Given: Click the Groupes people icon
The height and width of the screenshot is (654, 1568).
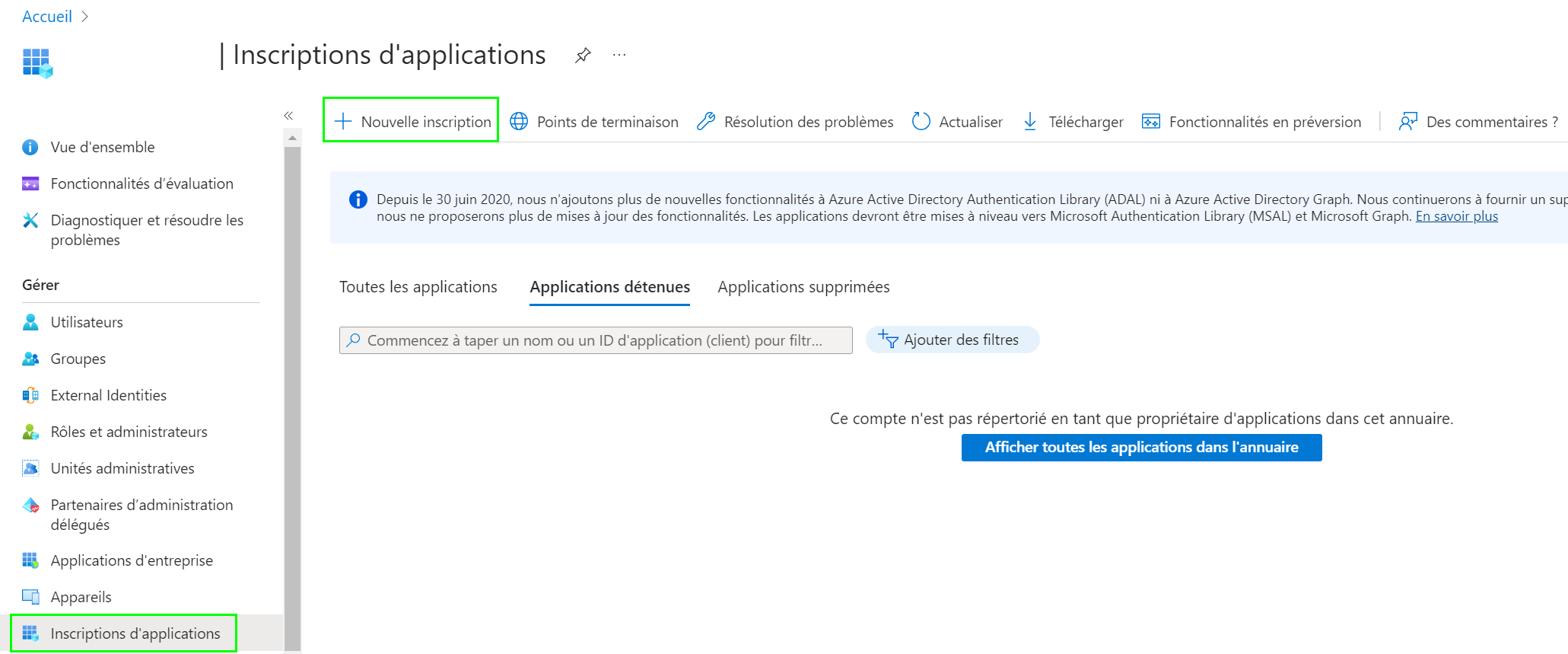Looking at the screenshot, I should (30, 359).
